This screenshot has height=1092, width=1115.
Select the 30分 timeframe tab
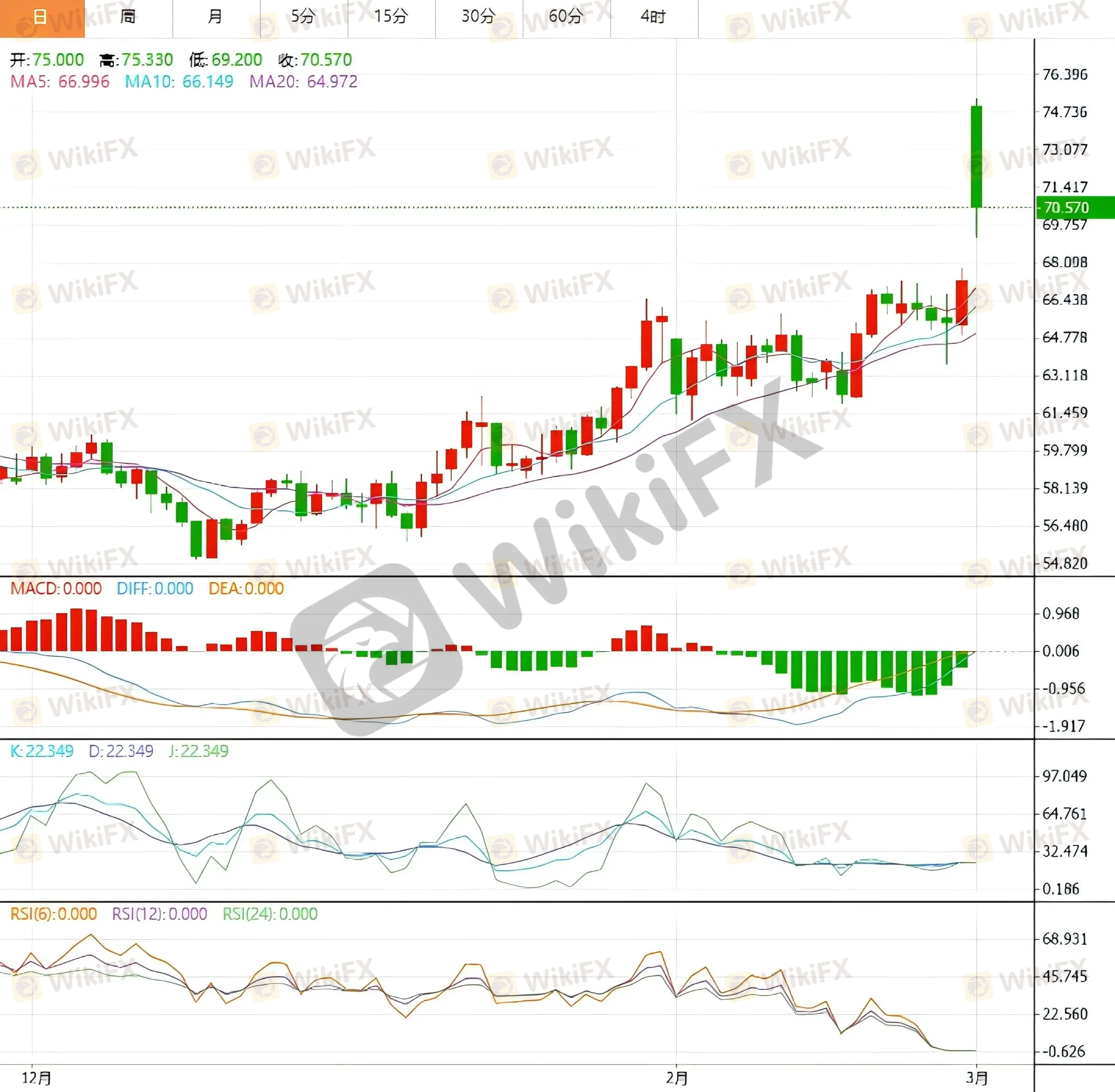[479, 17]
